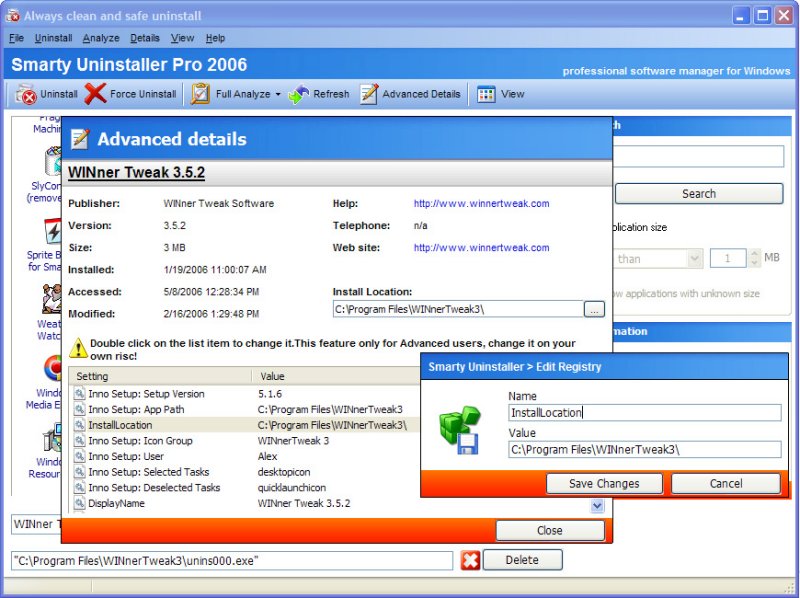800x598 pixels.
Task: Click the Value field in Edit Registry
Action: (644, 450)
